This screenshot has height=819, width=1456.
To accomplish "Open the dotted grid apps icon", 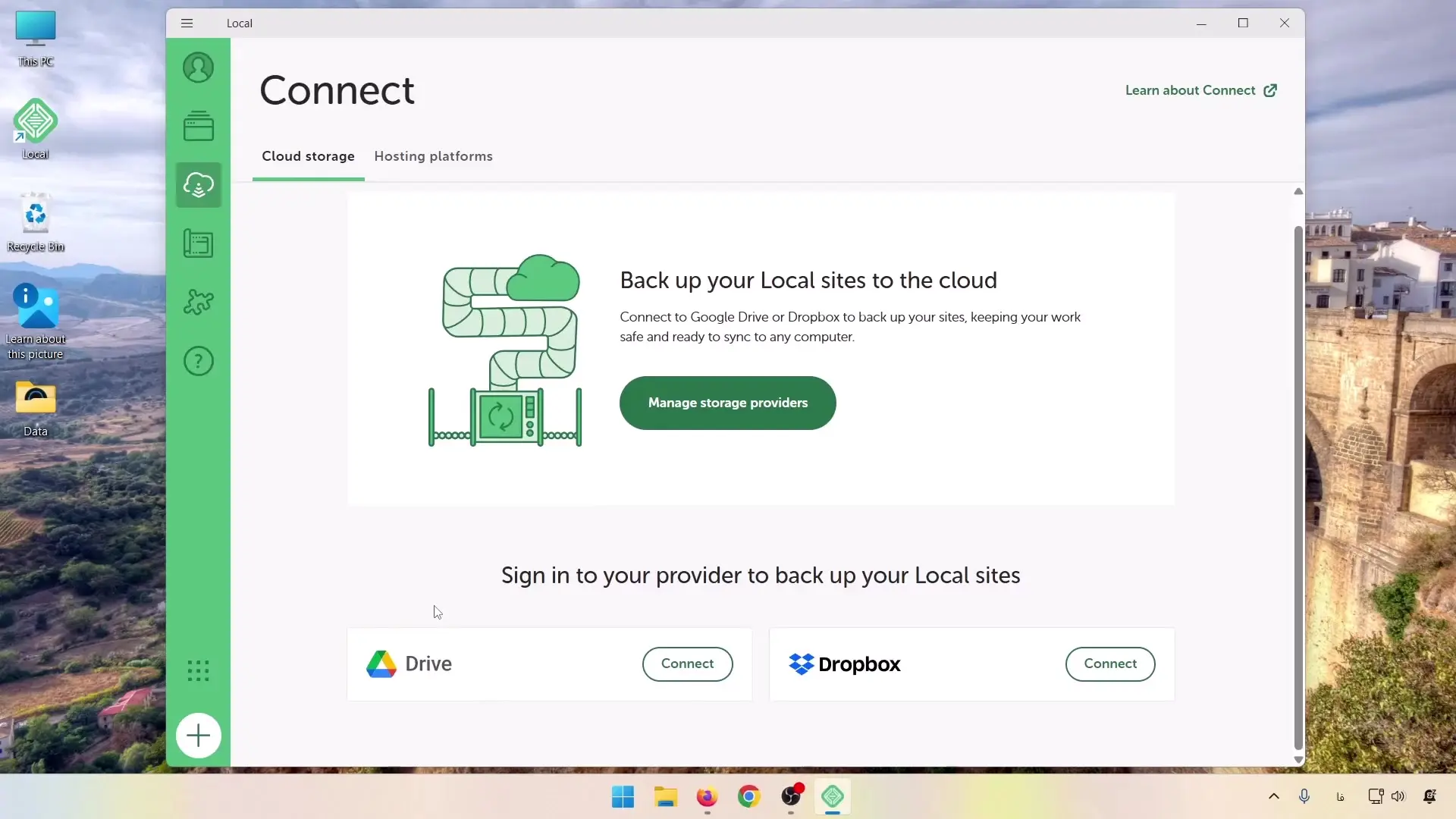I will tap(198, 670).
